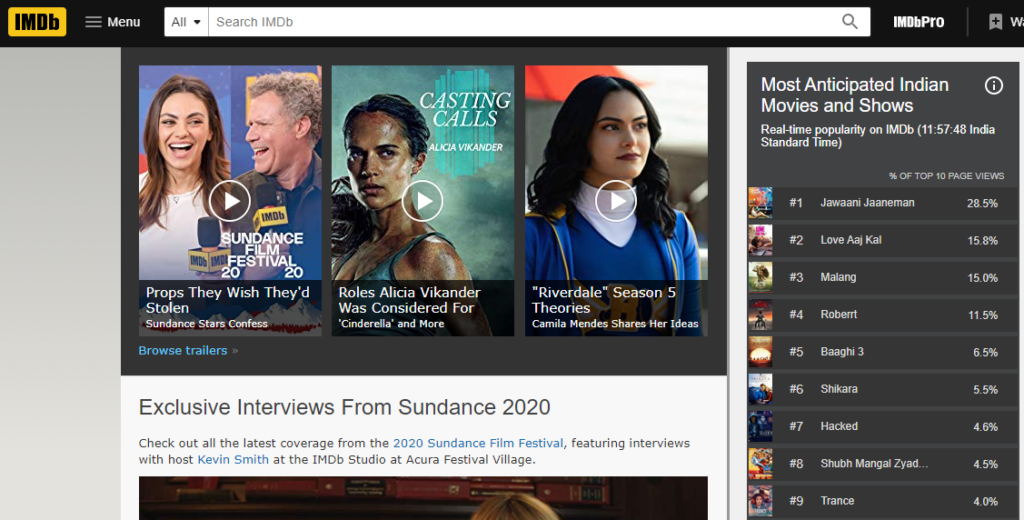Click the Browse trailers link
The width and height of the screenshot is (1024, 520).
(183, 351)
